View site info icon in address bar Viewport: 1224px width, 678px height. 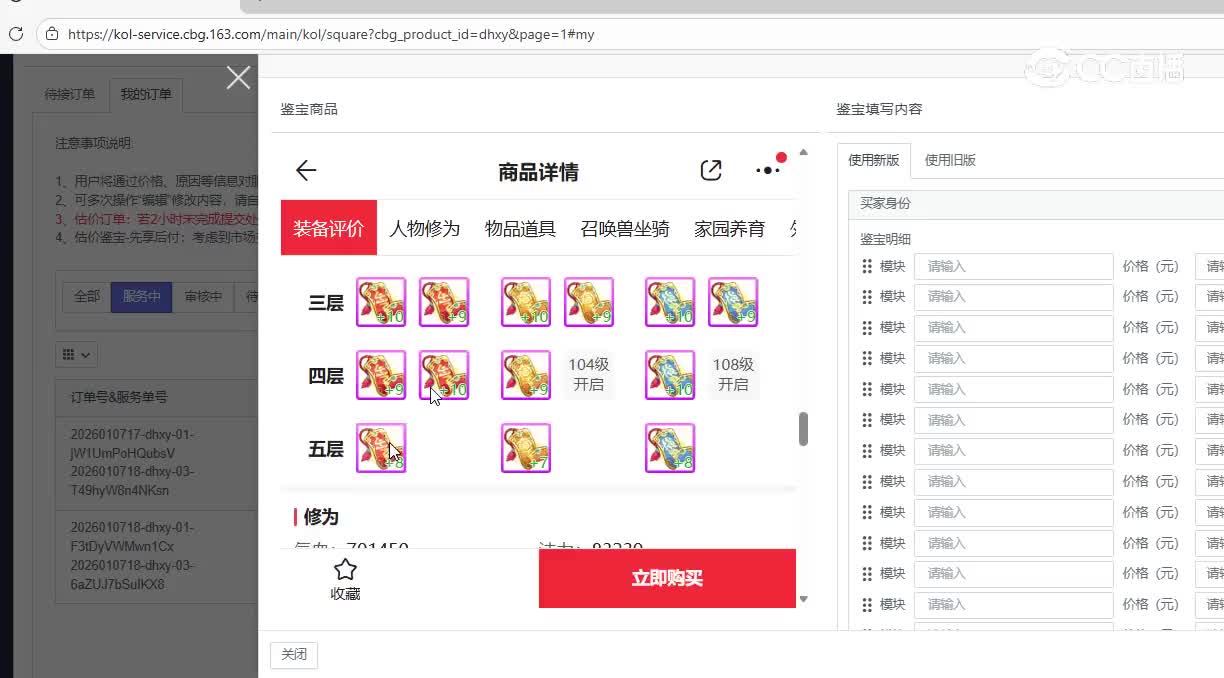point(51,34)
